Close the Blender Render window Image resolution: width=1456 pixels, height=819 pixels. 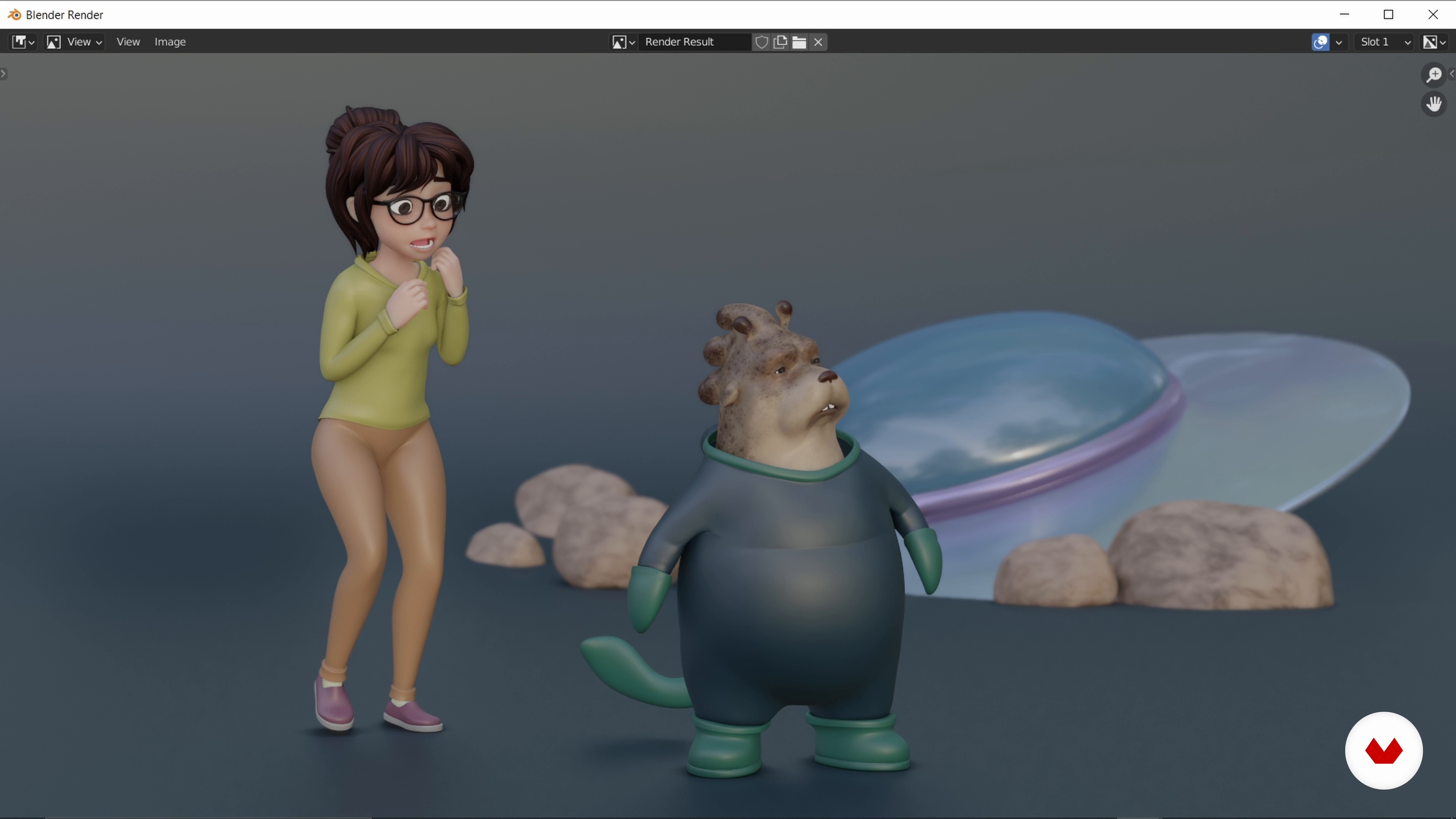[1433, 14]
